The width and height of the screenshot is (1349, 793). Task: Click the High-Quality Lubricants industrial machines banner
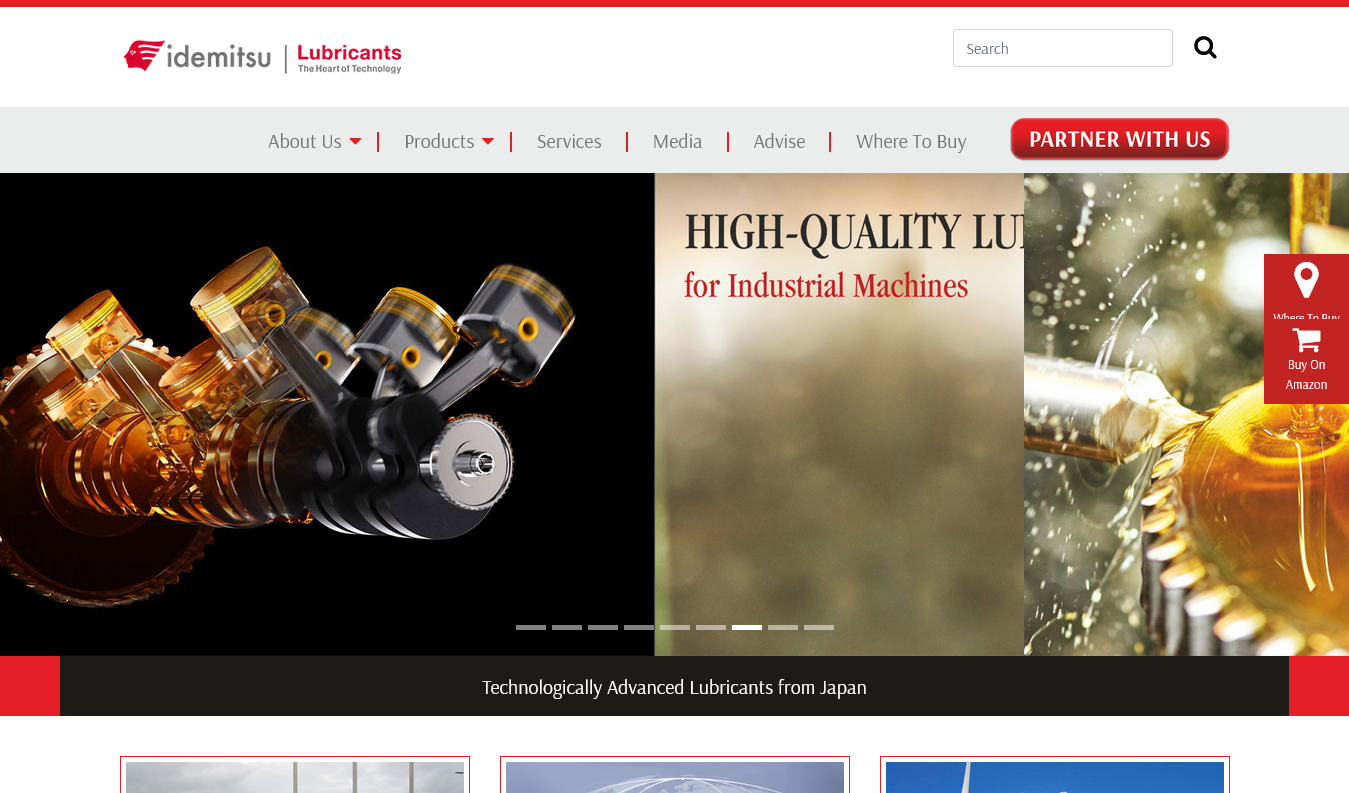point(838,400)
